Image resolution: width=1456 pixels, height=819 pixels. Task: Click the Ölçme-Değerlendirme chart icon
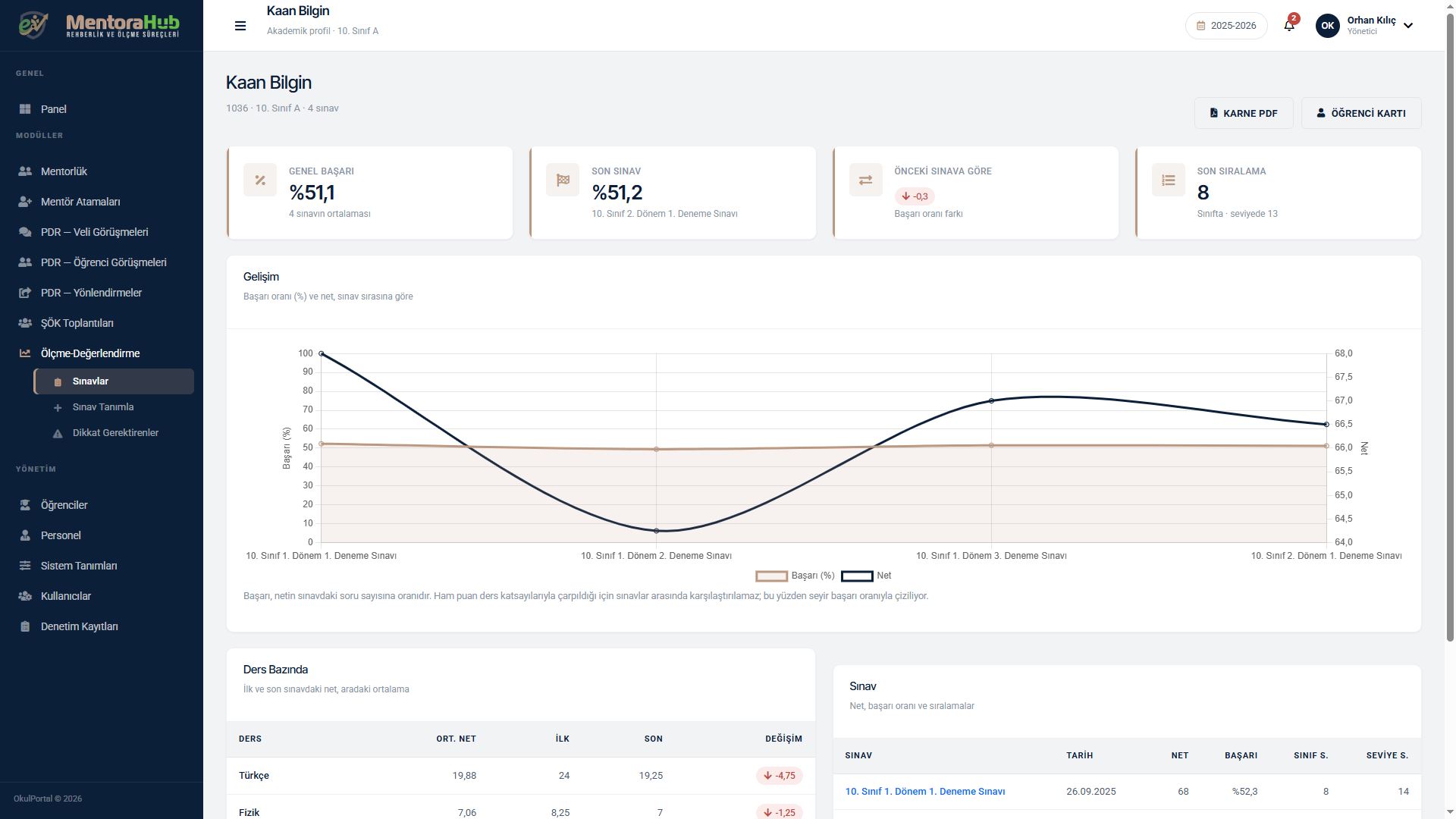[25, 353]
